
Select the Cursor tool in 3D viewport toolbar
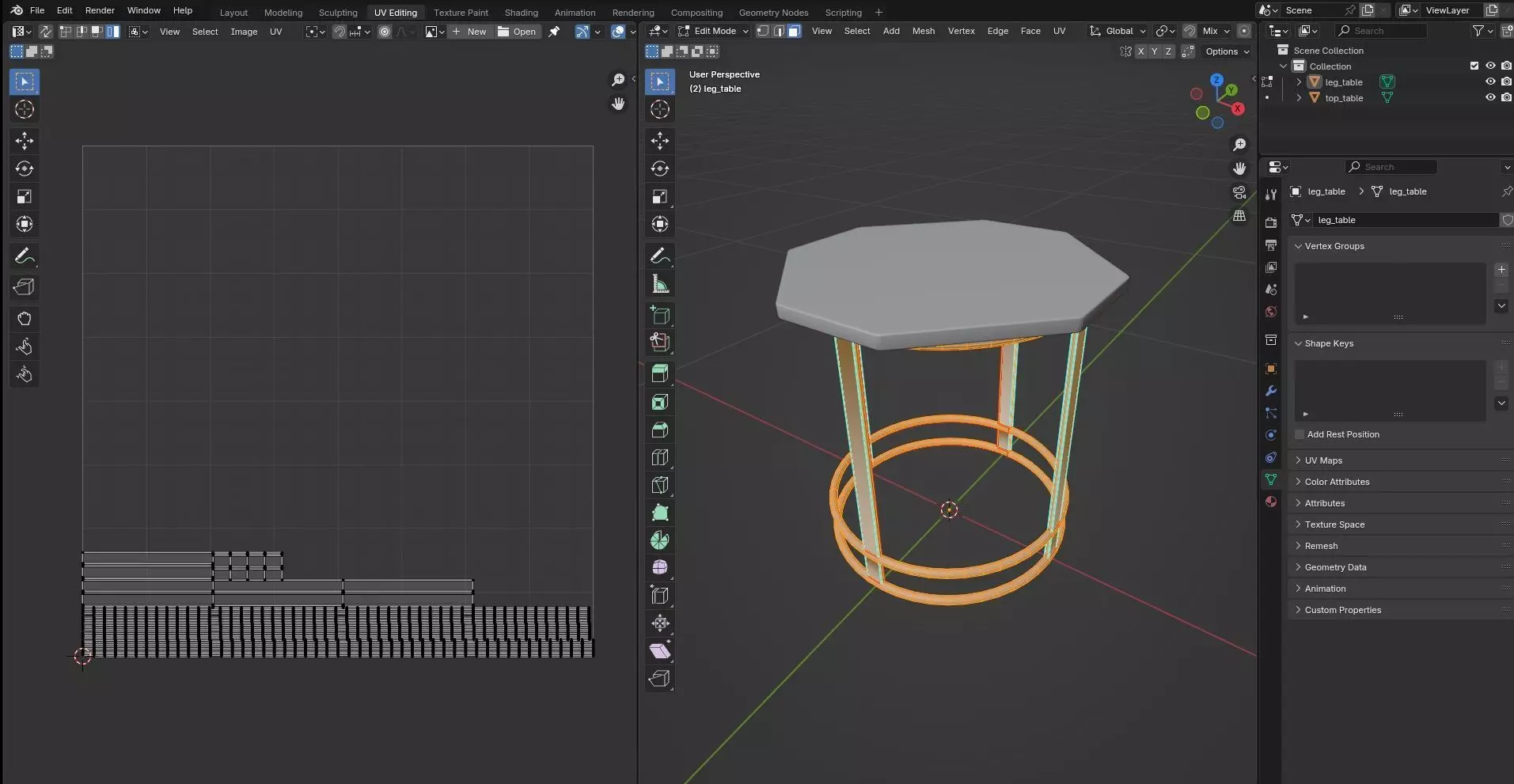point(660,109)
